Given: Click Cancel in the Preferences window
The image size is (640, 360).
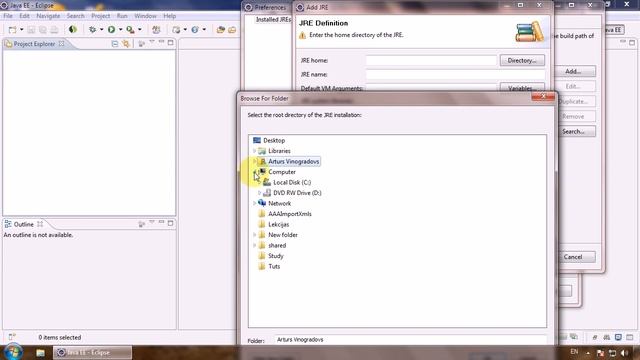Looking at the screenshot, I should tap(573, 257).
